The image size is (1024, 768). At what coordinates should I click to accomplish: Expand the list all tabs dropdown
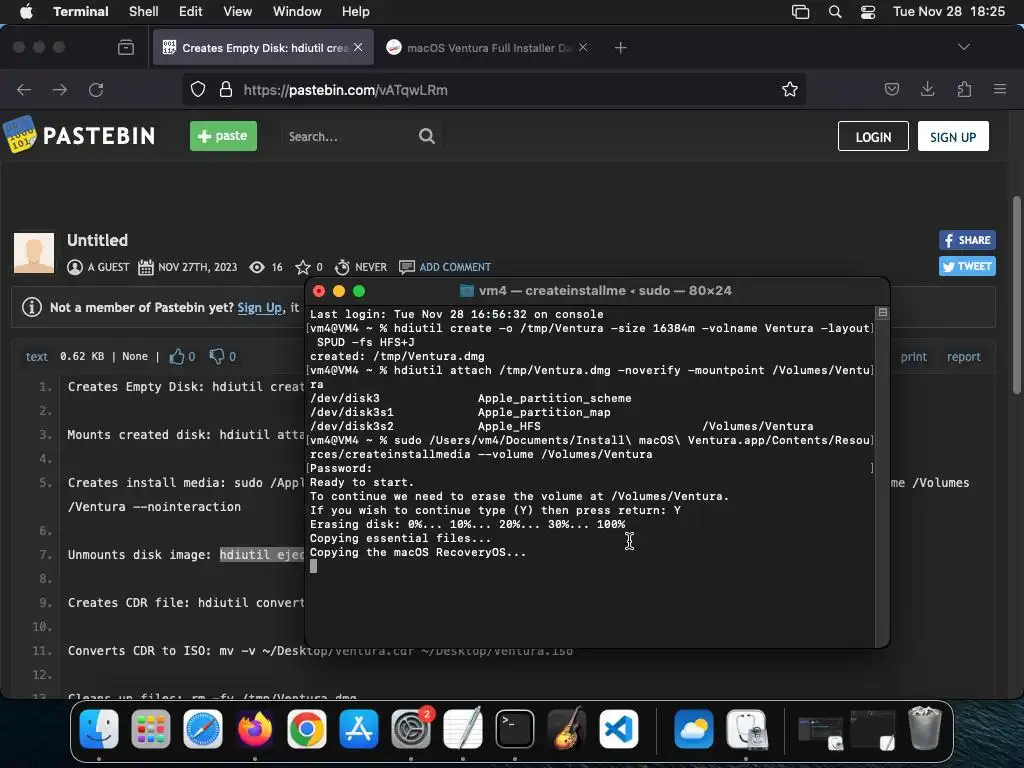click(963, 47)
